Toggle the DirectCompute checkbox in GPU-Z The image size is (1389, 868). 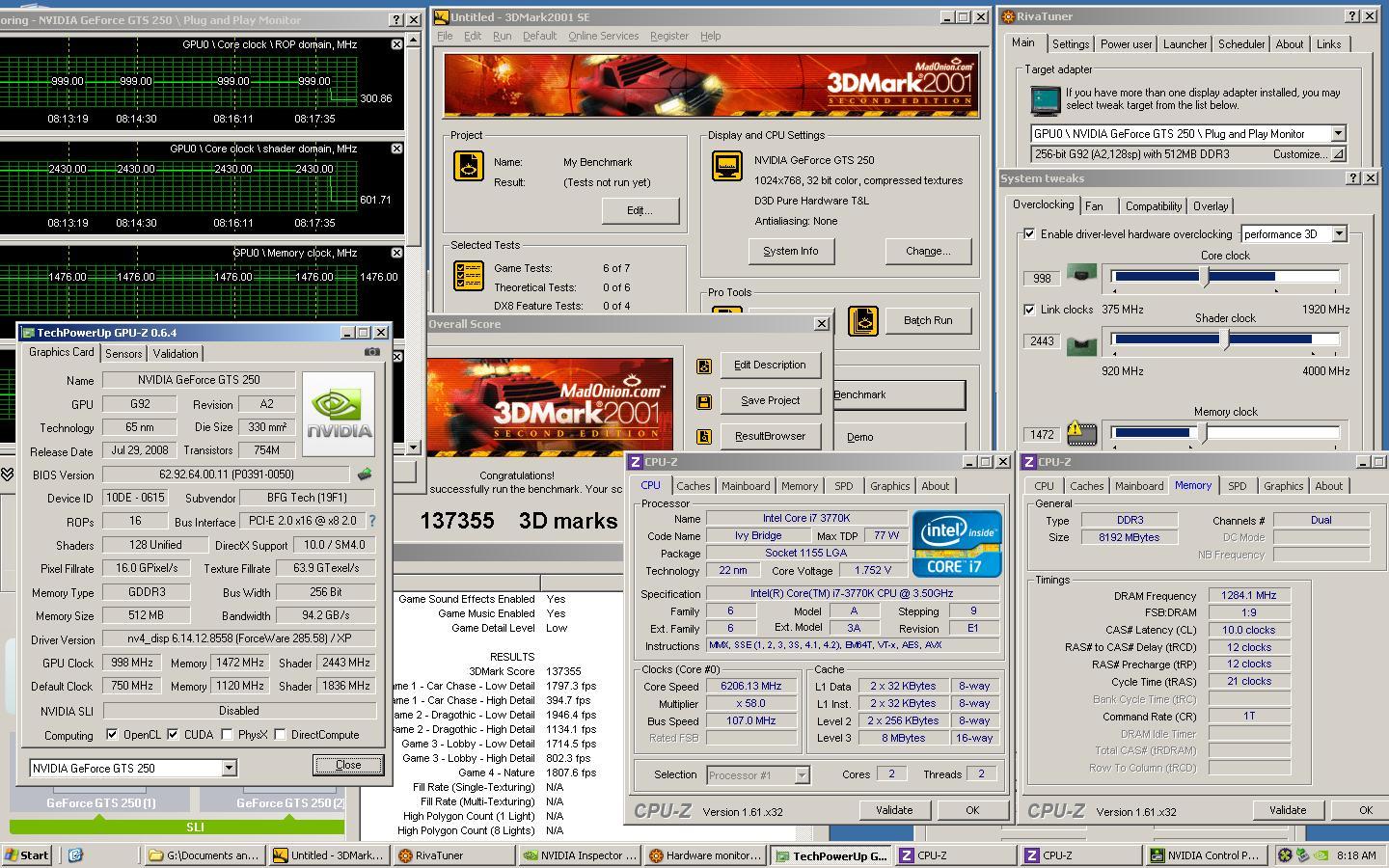[280, 735]
